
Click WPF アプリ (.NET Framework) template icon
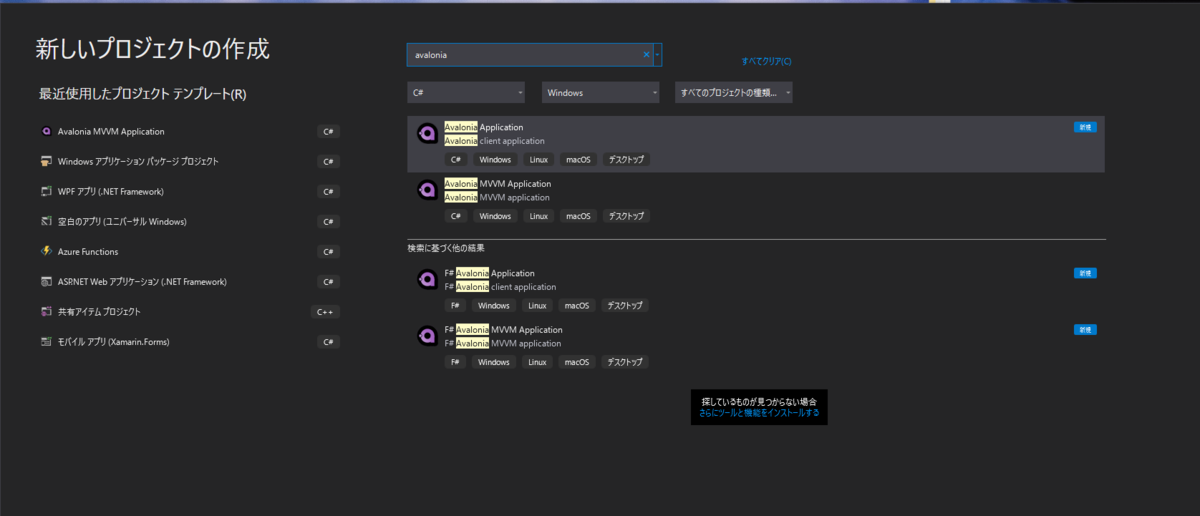pyautogui.click(x=46, y=191)
